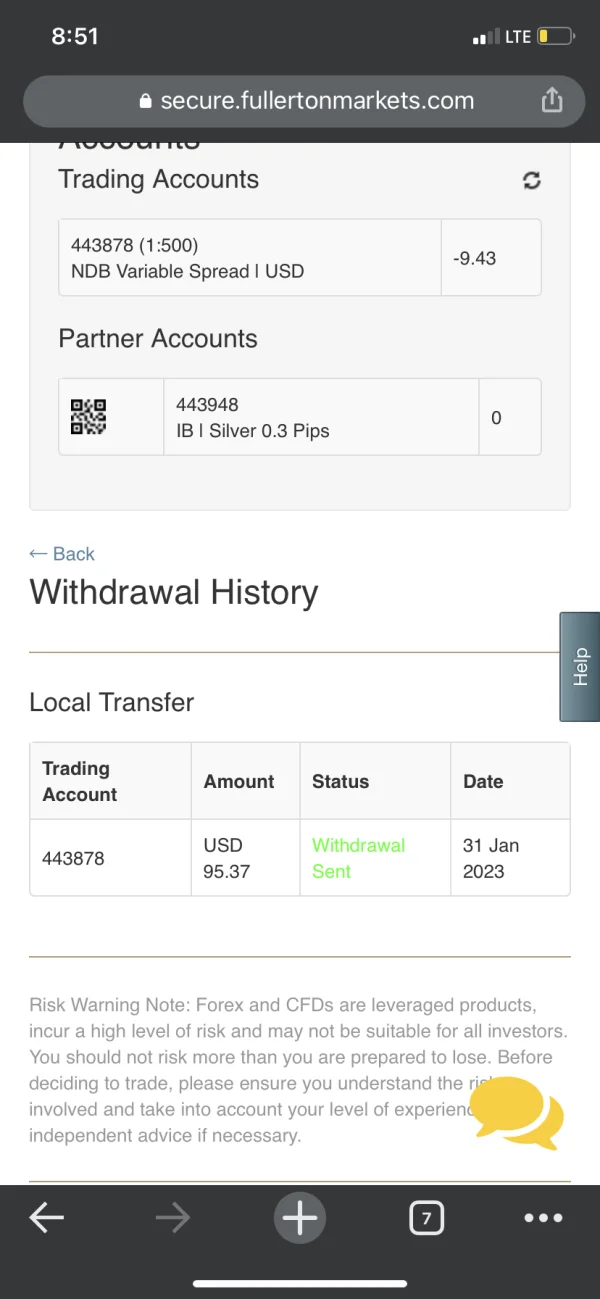Tap the browser forward arrow
Image resolution: width=600 pixels, height=1299 pixels.
click(x=172, y=1217)
